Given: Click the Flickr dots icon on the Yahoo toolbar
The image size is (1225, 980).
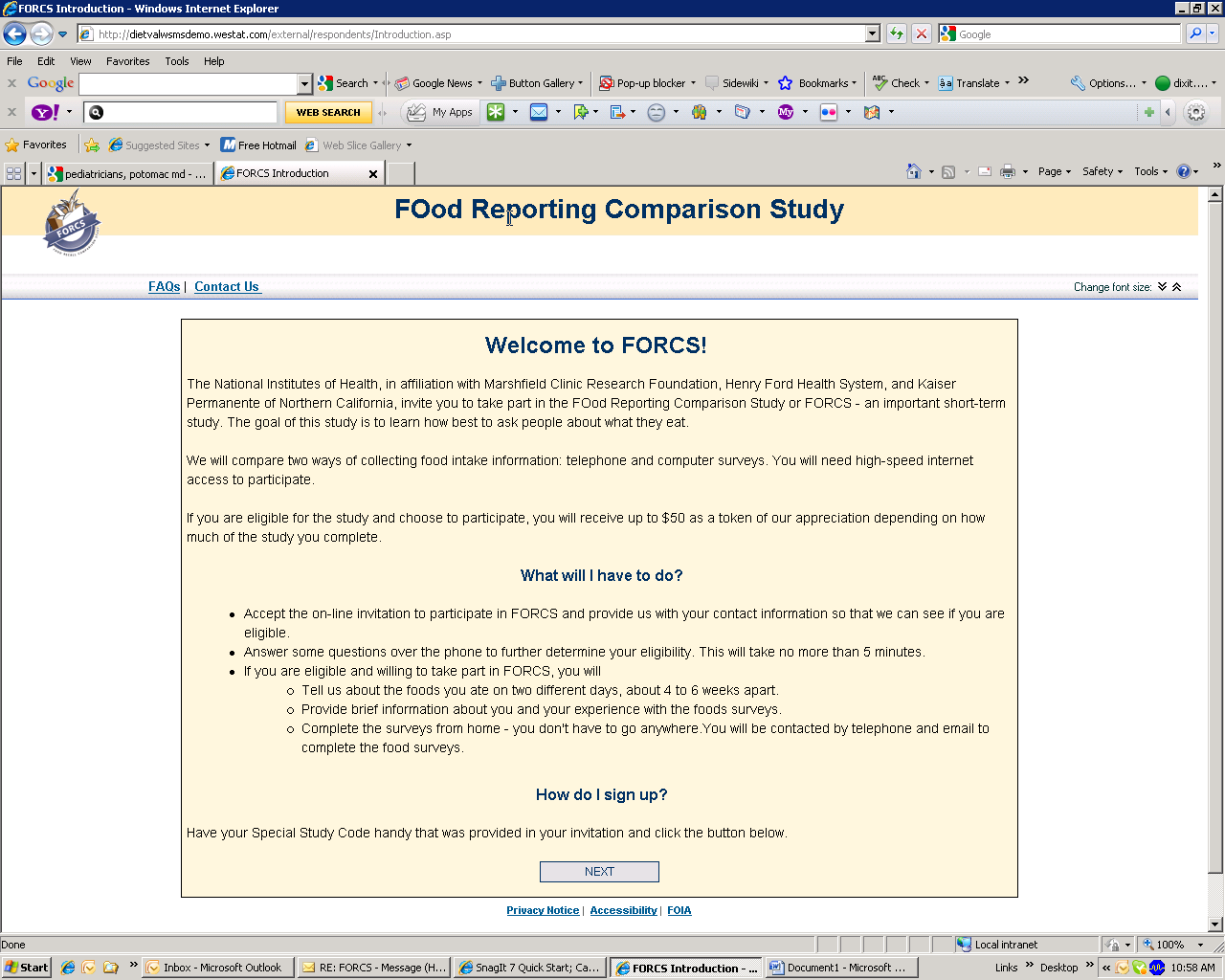Looking at the screenshot, I should [x=829, y=112].
